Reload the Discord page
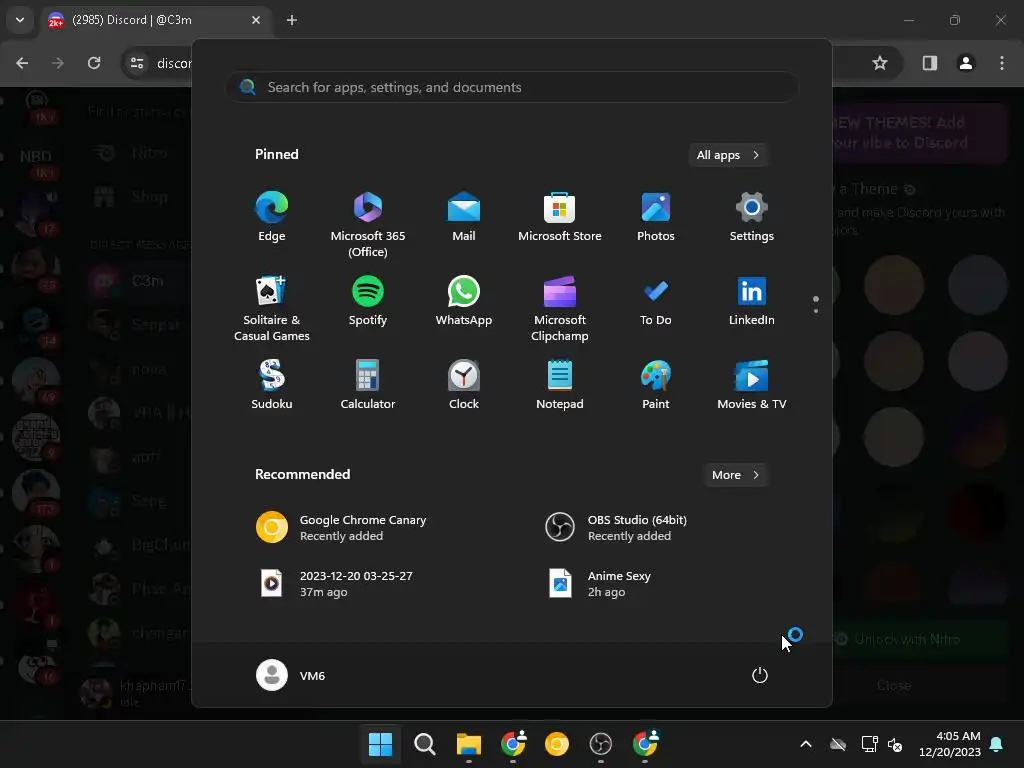 point(94,63)
